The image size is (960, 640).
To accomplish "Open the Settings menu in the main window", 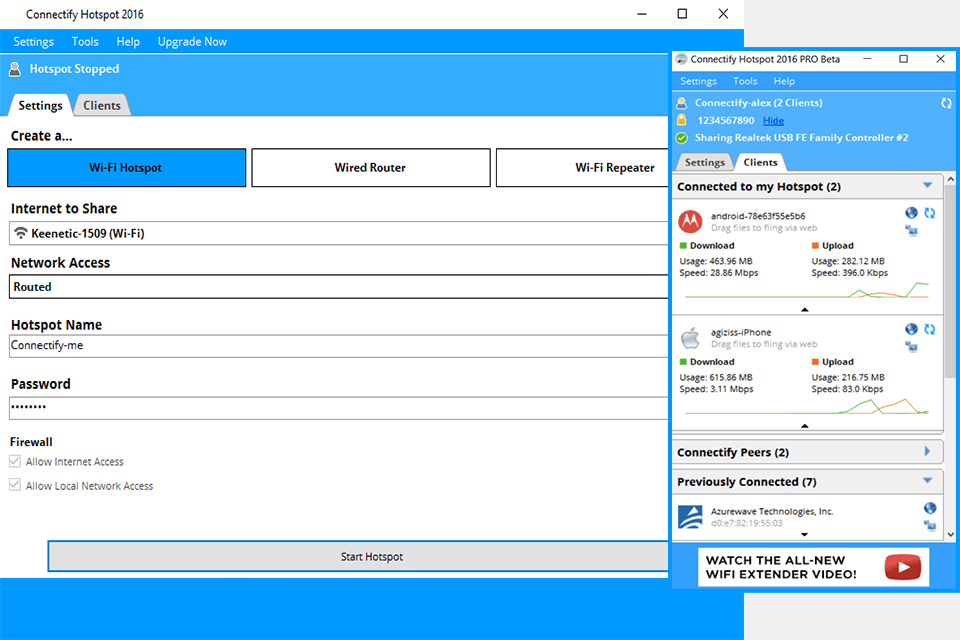I will [x=34, y=42].
